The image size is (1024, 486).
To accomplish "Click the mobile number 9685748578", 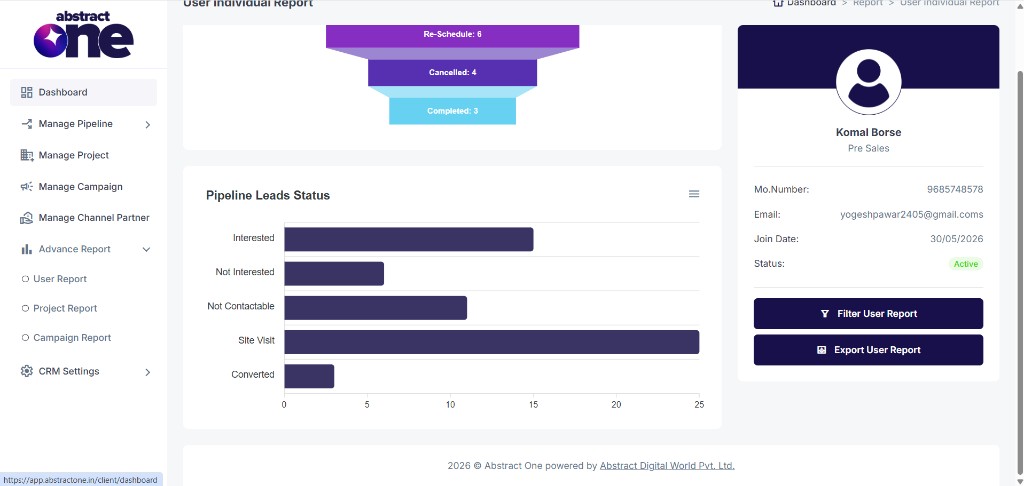I will tap(955, 189).
